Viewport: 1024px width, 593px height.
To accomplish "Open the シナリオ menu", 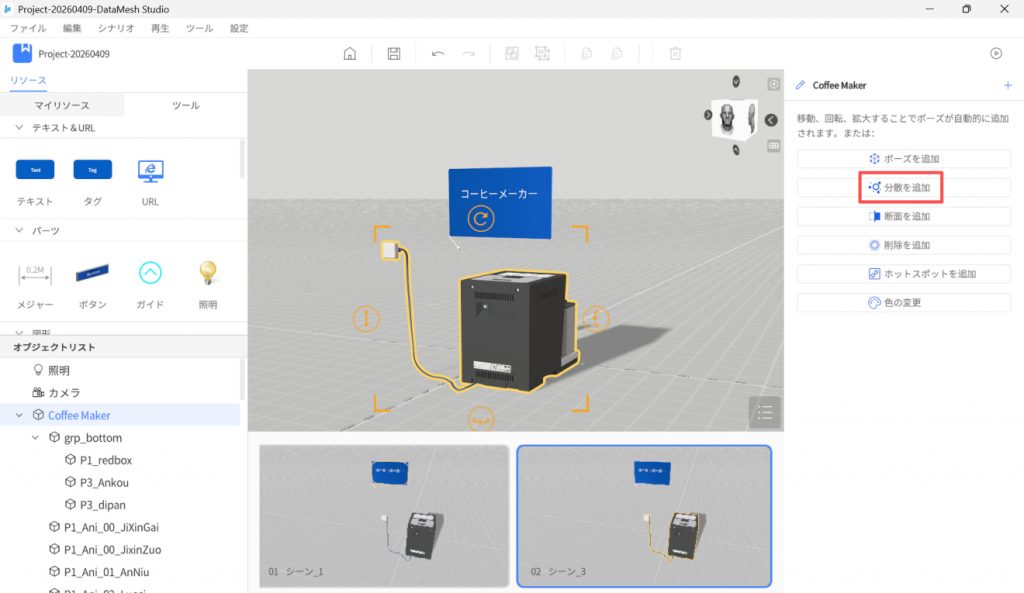I will tap(116, 28).
